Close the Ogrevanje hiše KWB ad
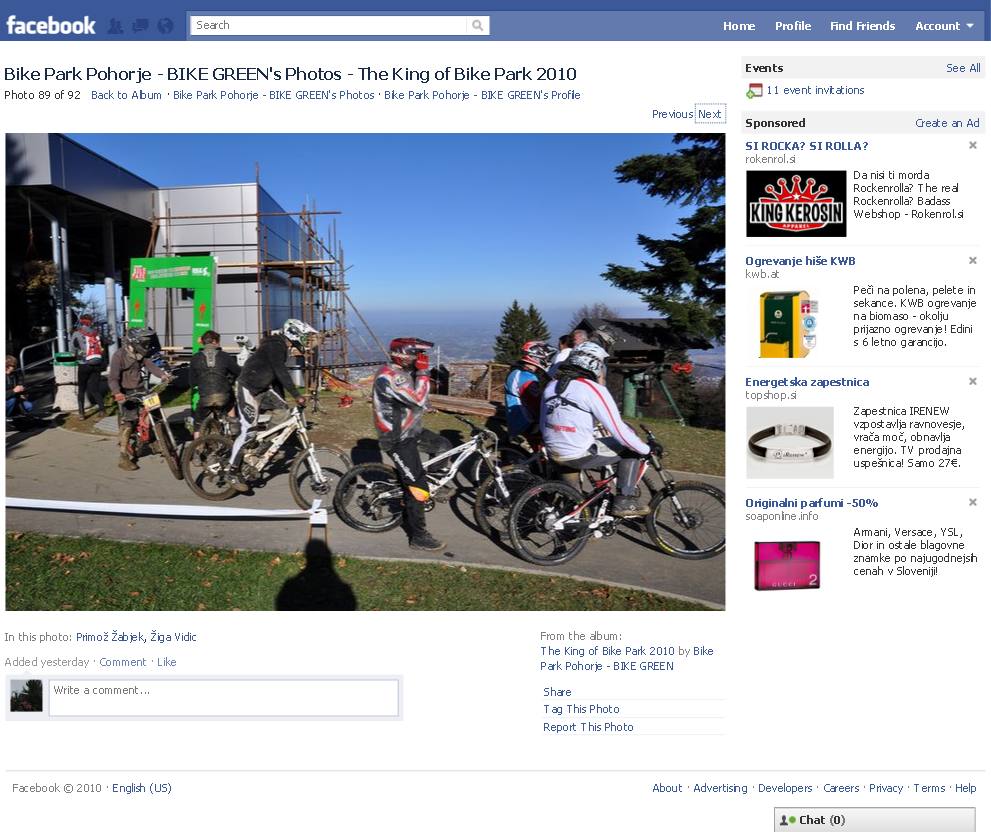Screen dimensions: 991x832 tap(973, 260)
